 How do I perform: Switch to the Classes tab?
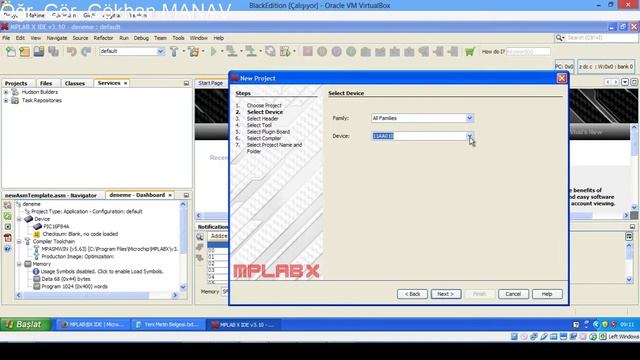coord(75,83)
